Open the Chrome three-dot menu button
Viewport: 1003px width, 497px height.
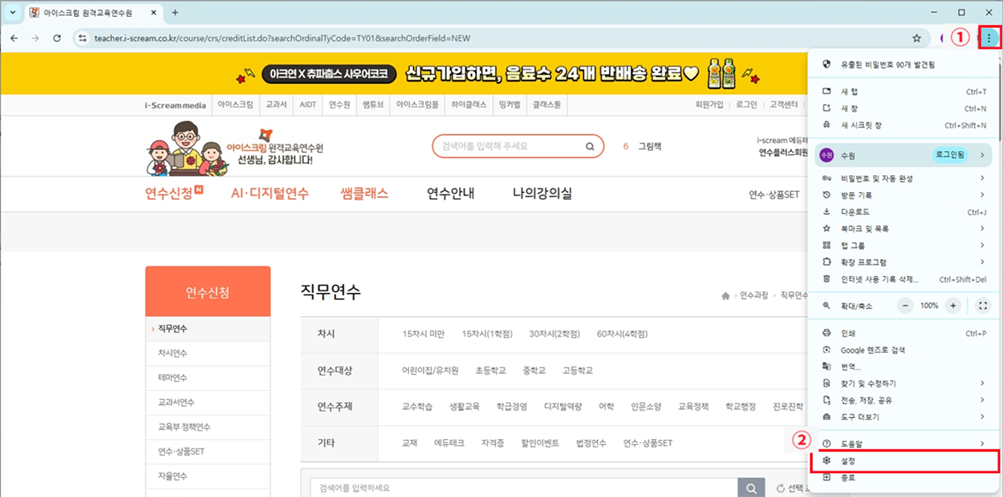989,38
